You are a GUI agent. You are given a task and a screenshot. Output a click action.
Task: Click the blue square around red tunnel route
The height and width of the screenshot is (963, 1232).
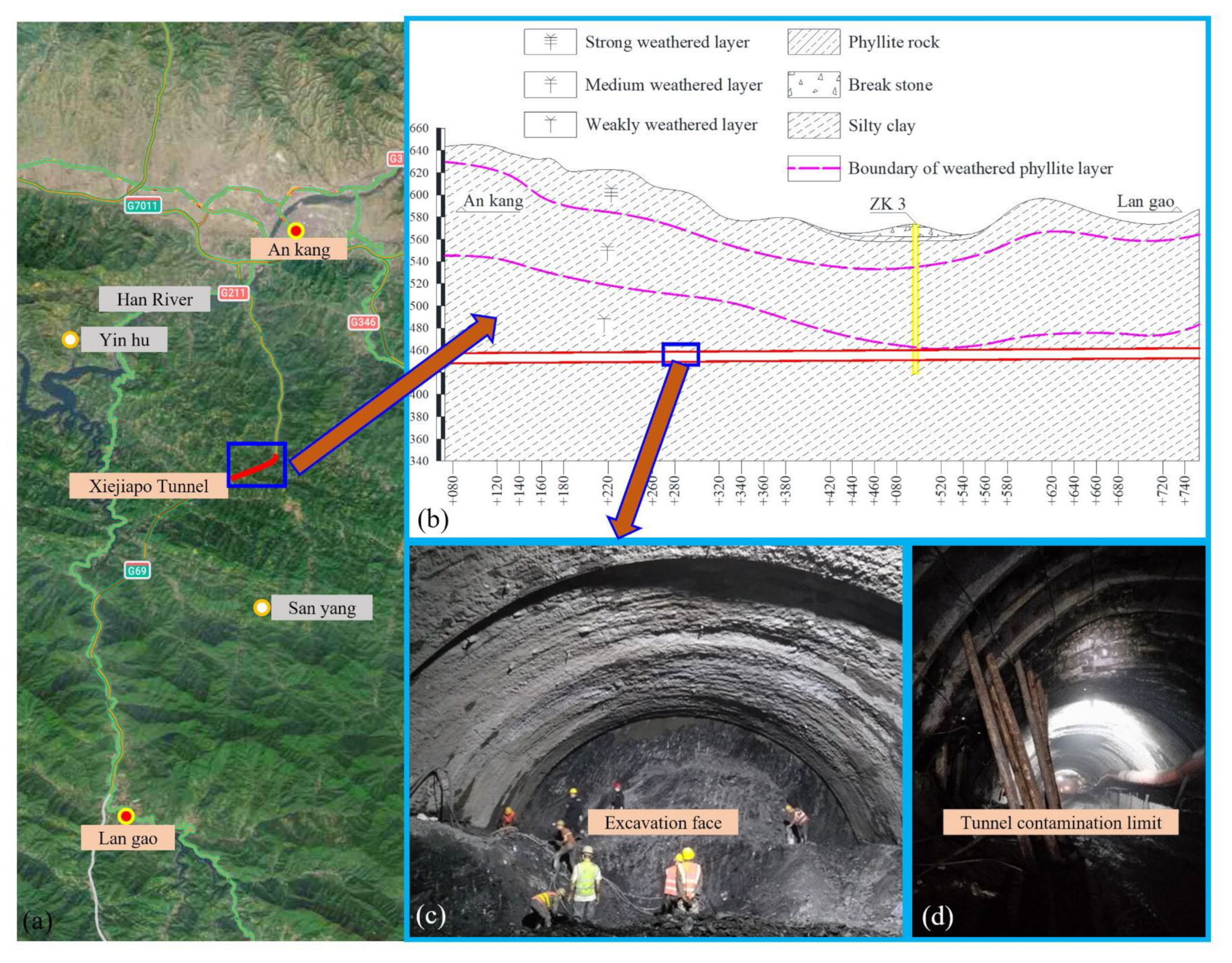[257, 465]
